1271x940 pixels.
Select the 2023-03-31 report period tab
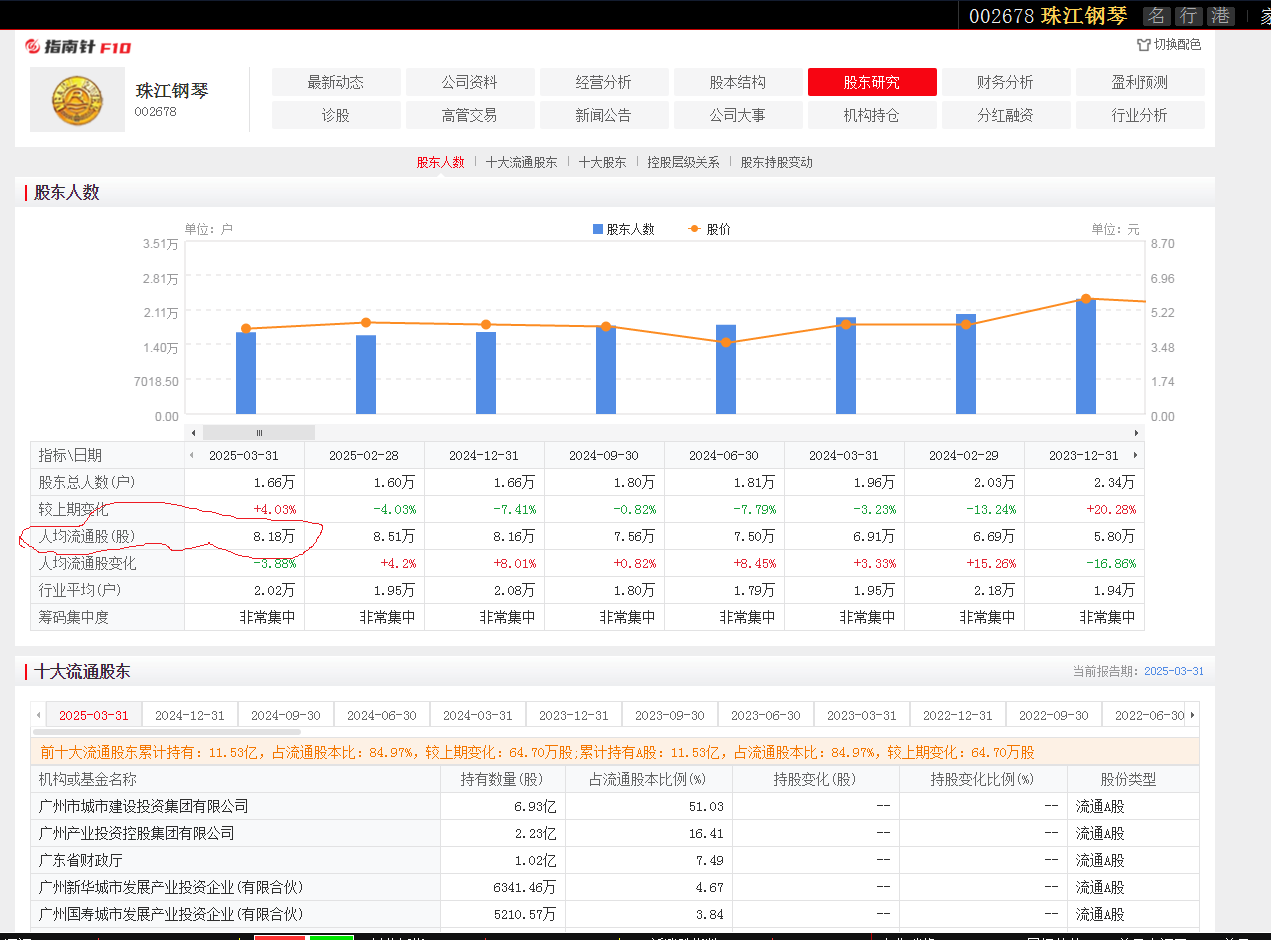pos(862,715)
